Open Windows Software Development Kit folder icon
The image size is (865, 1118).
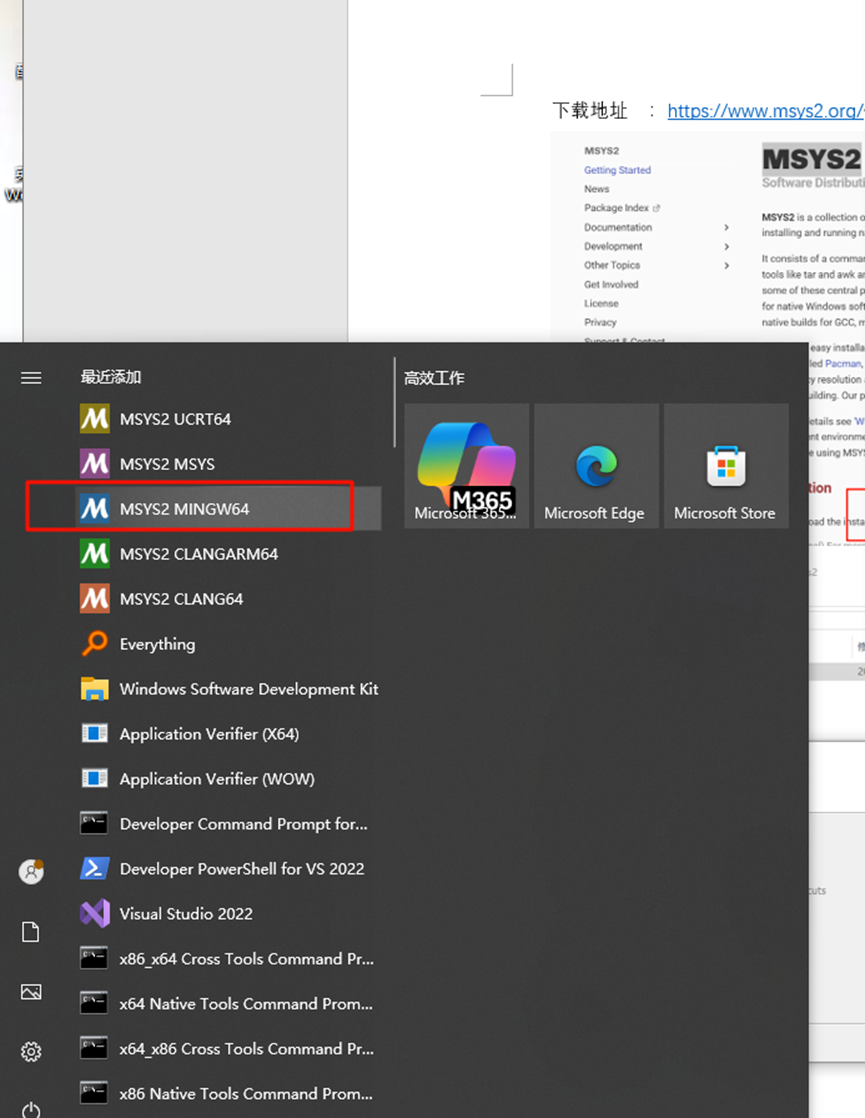(95, 688)
